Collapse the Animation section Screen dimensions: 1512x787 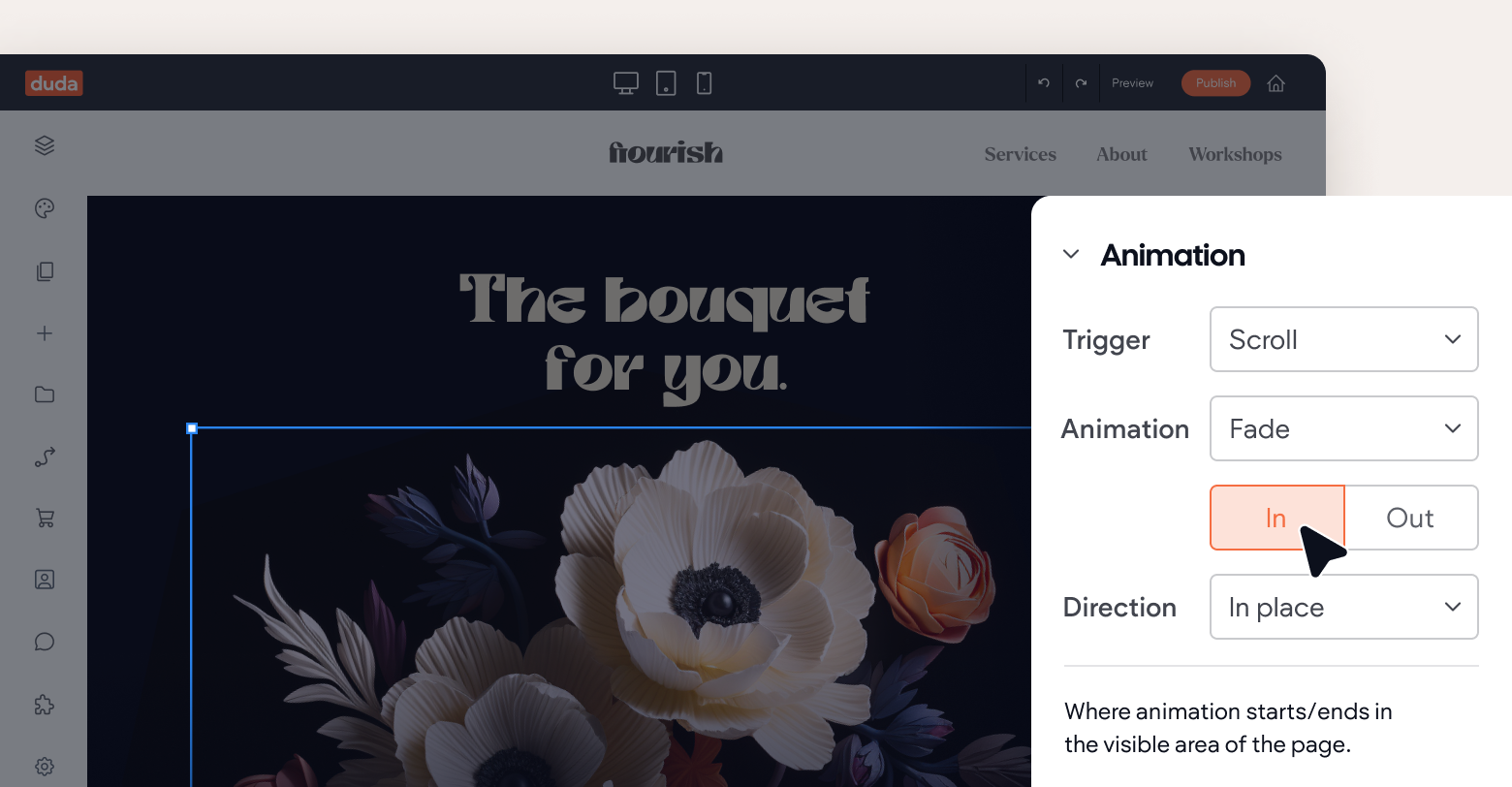click(x=1071, y=254)
